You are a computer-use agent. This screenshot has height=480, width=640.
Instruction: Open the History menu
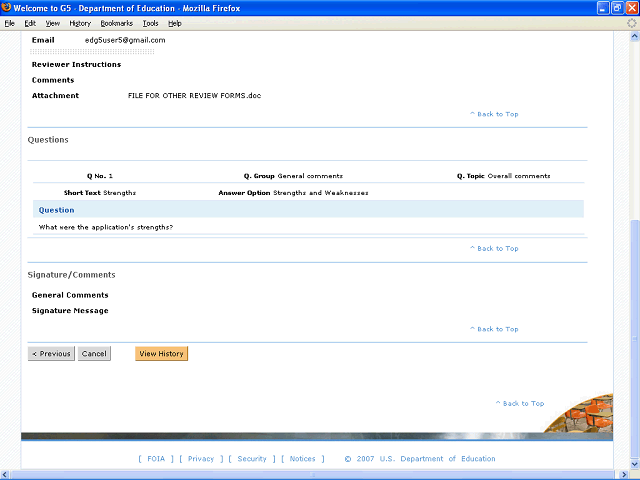[80, 23]
